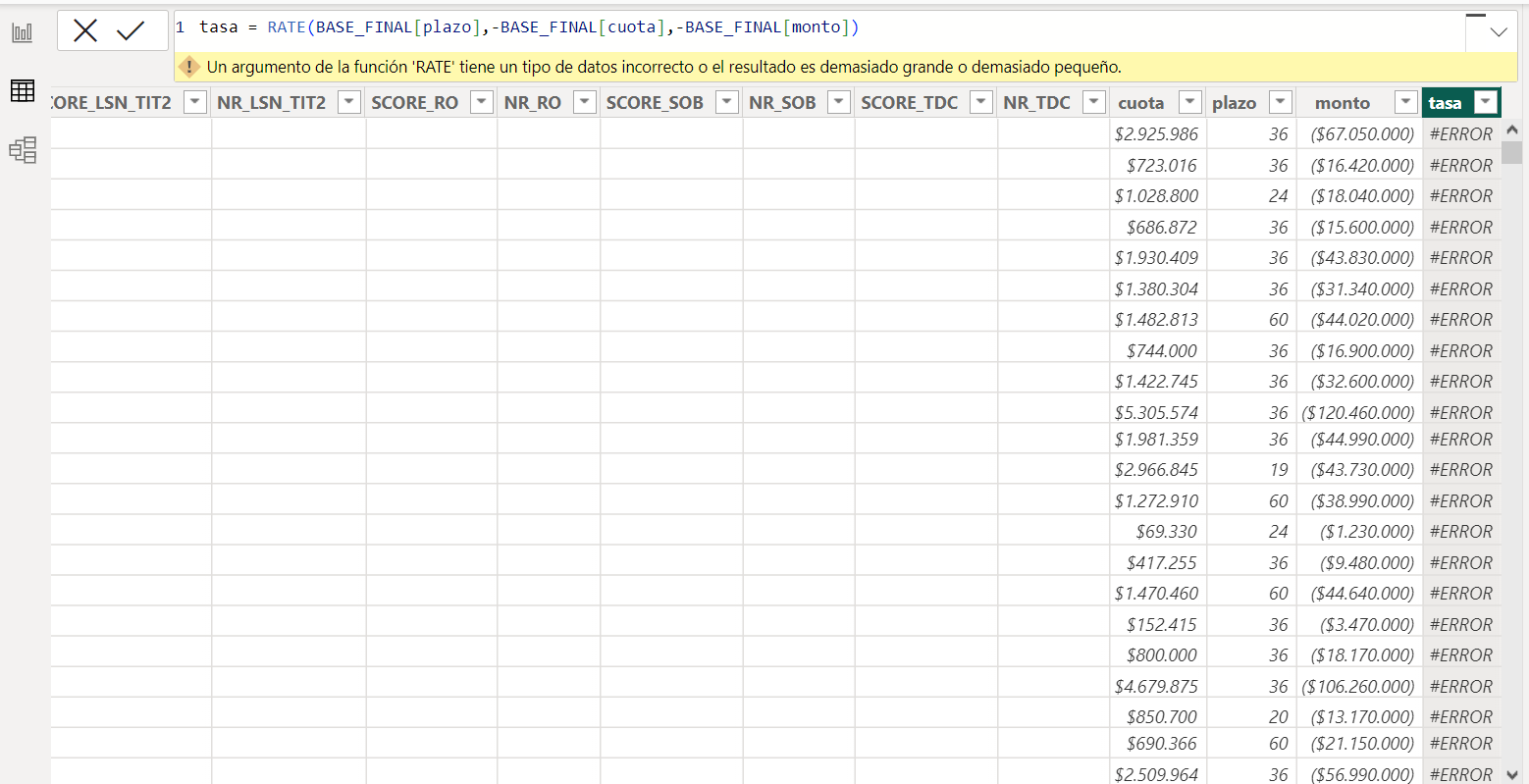The height and width of the screenshot is (784, 1529).
Task: Open filter dropdown for plazo column
Action: pyautogui.click(x=1280, y=102)
